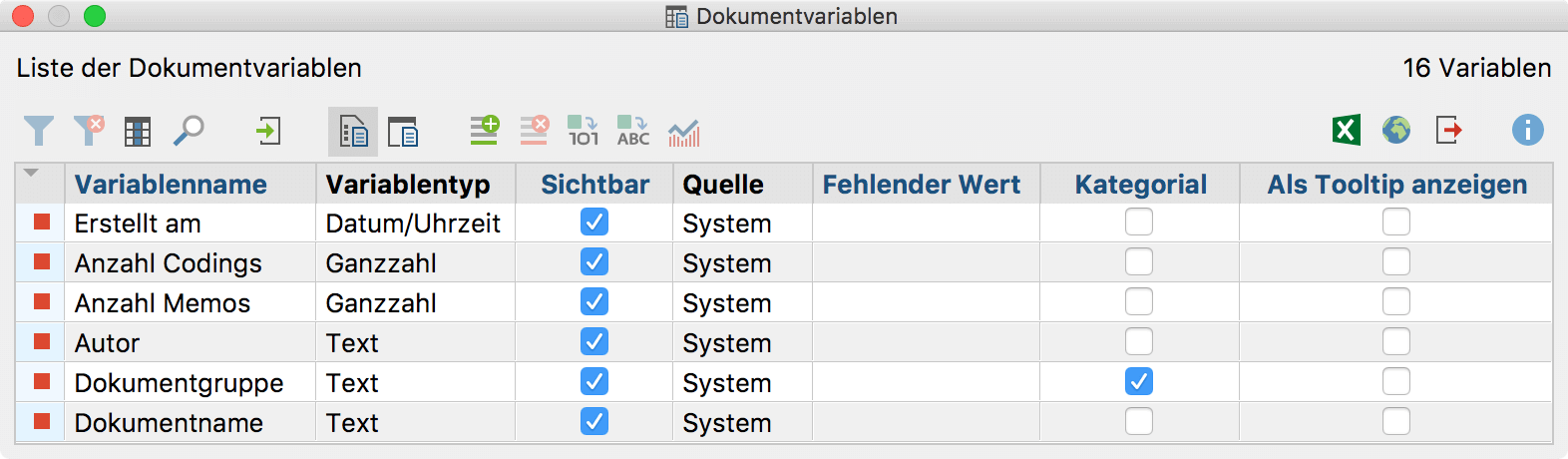Select the Dokumentname variable name
The width and height of the screenshot is (1568, 459).
pos(169,423)
